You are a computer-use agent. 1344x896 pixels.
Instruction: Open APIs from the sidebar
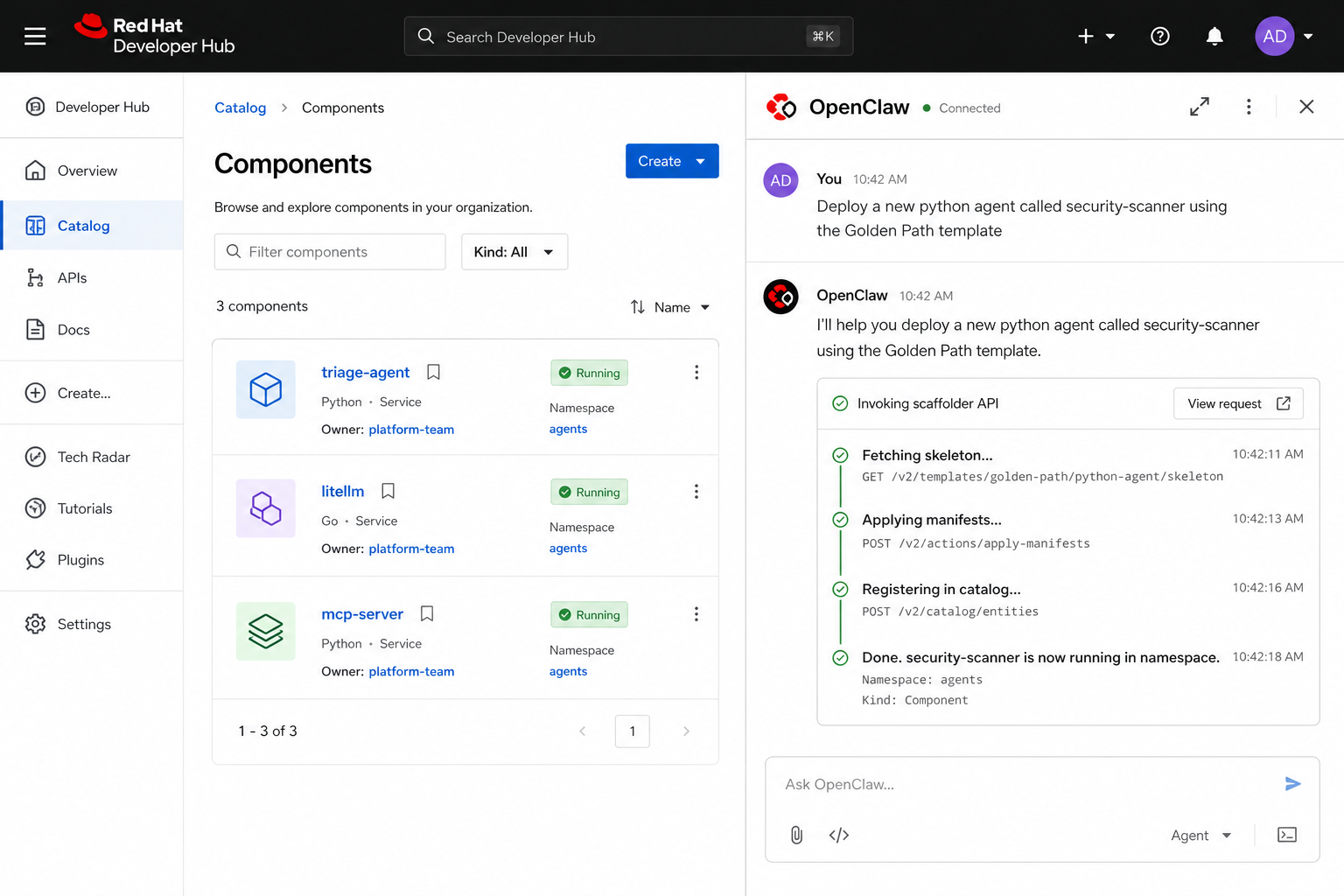coord(91,277)
